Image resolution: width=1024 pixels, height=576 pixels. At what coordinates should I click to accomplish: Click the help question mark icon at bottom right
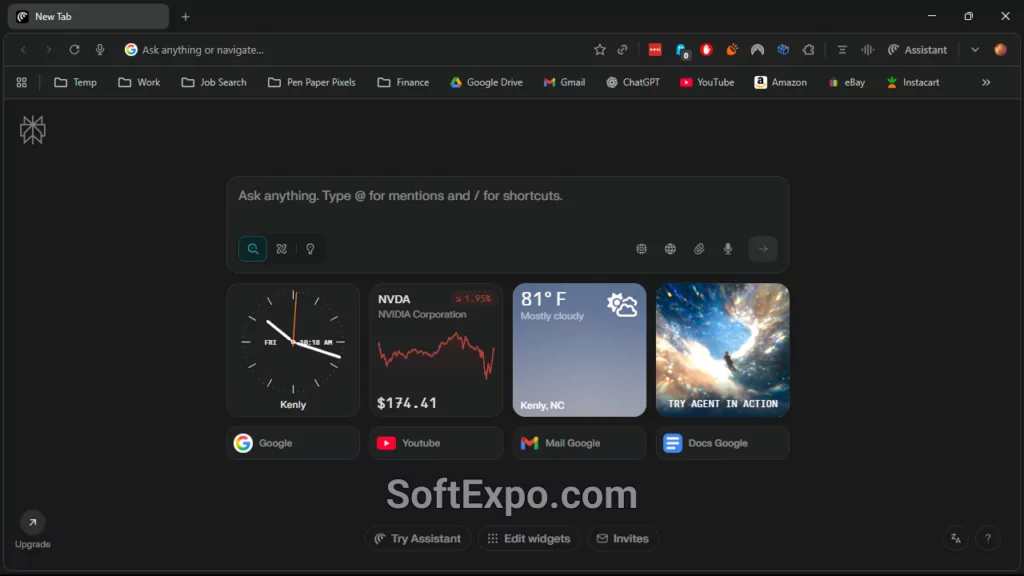pos(988,538)
